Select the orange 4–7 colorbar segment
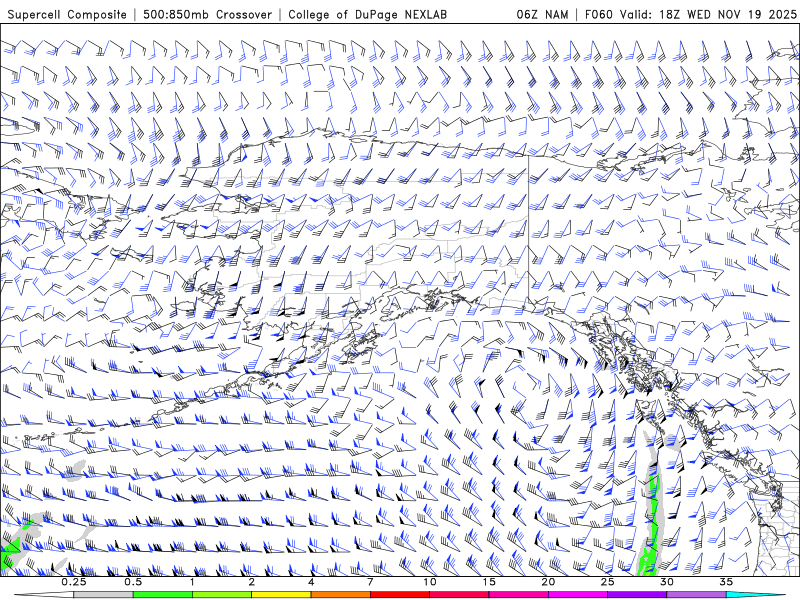This screenshot has width=800, height=600. pos(340,595)
